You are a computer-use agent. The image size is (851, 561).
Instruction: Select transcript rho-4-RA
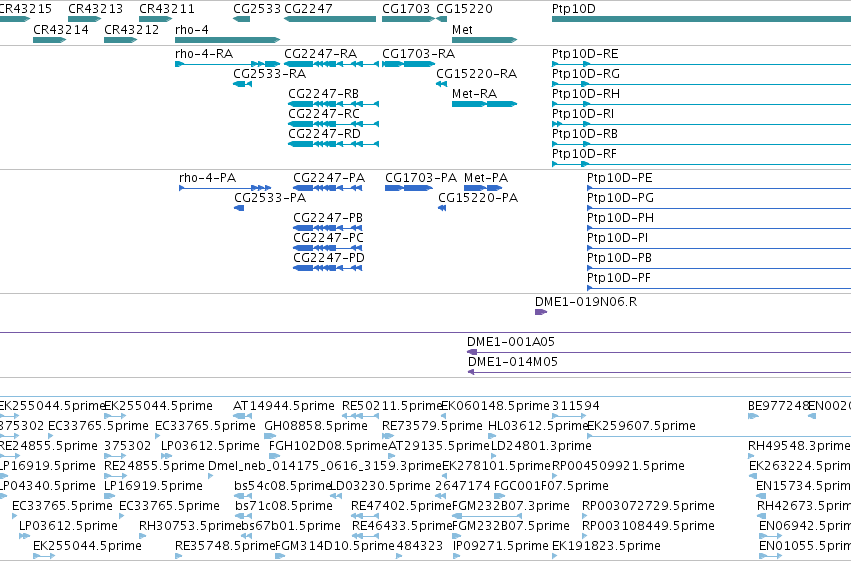click(x=227, y=64)
